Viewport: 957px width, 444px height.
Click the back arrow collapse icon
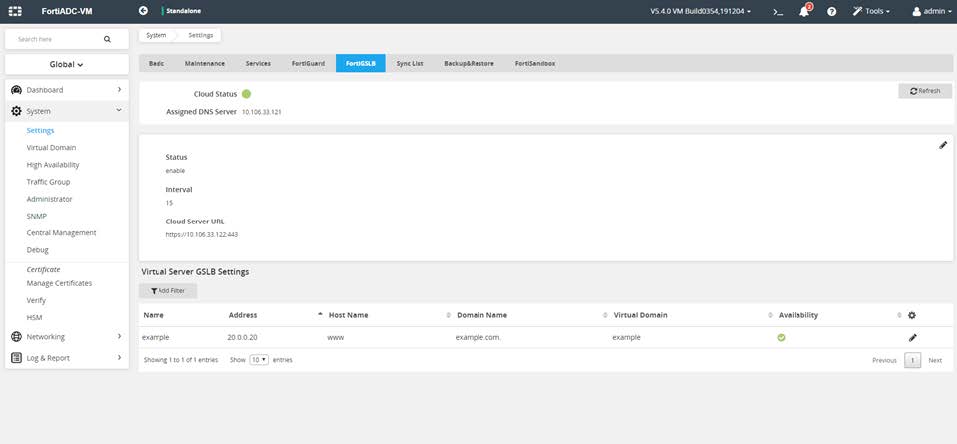pos(143,11)
